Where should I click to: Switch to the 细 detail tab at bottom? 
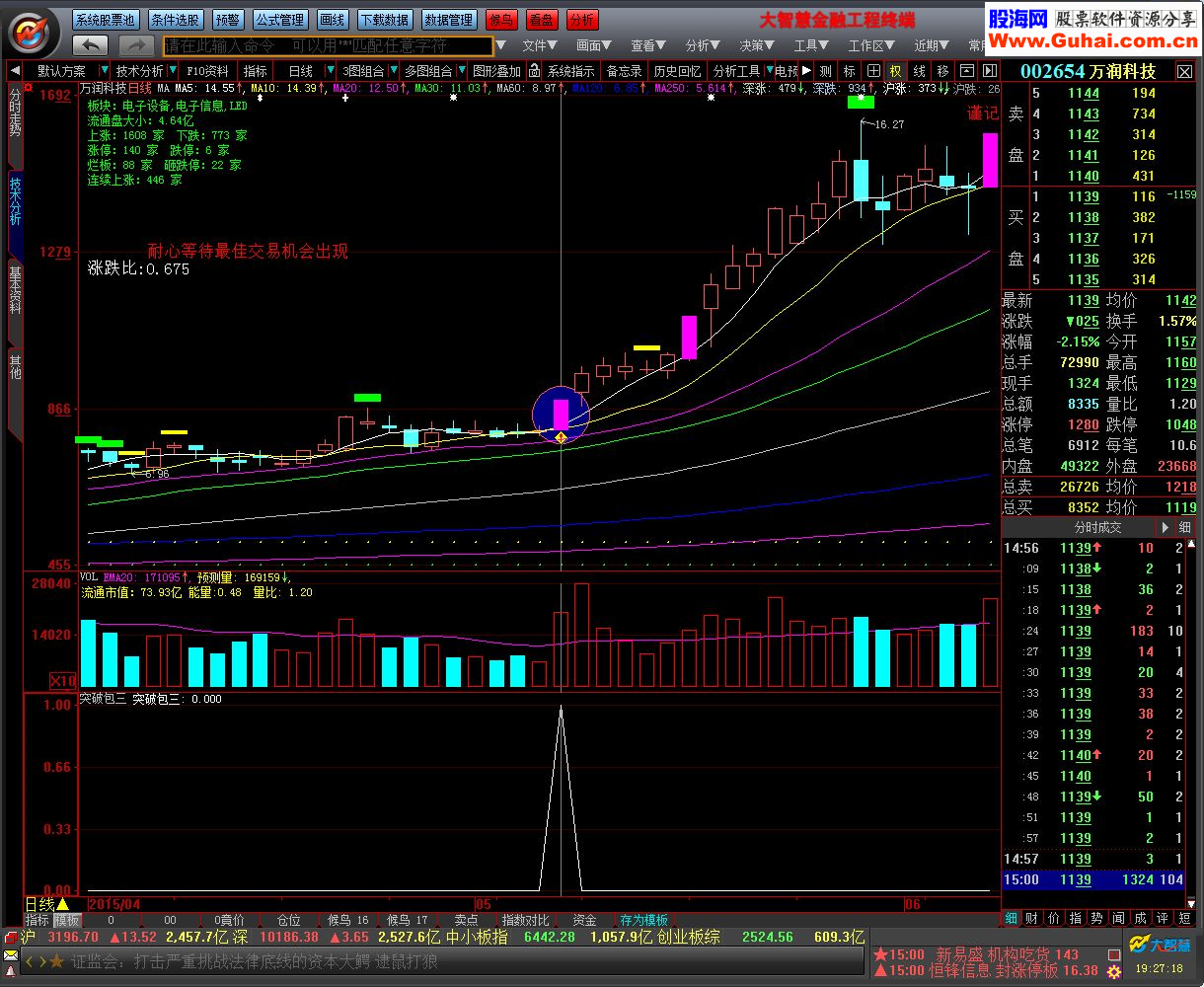coord(1011,918)
